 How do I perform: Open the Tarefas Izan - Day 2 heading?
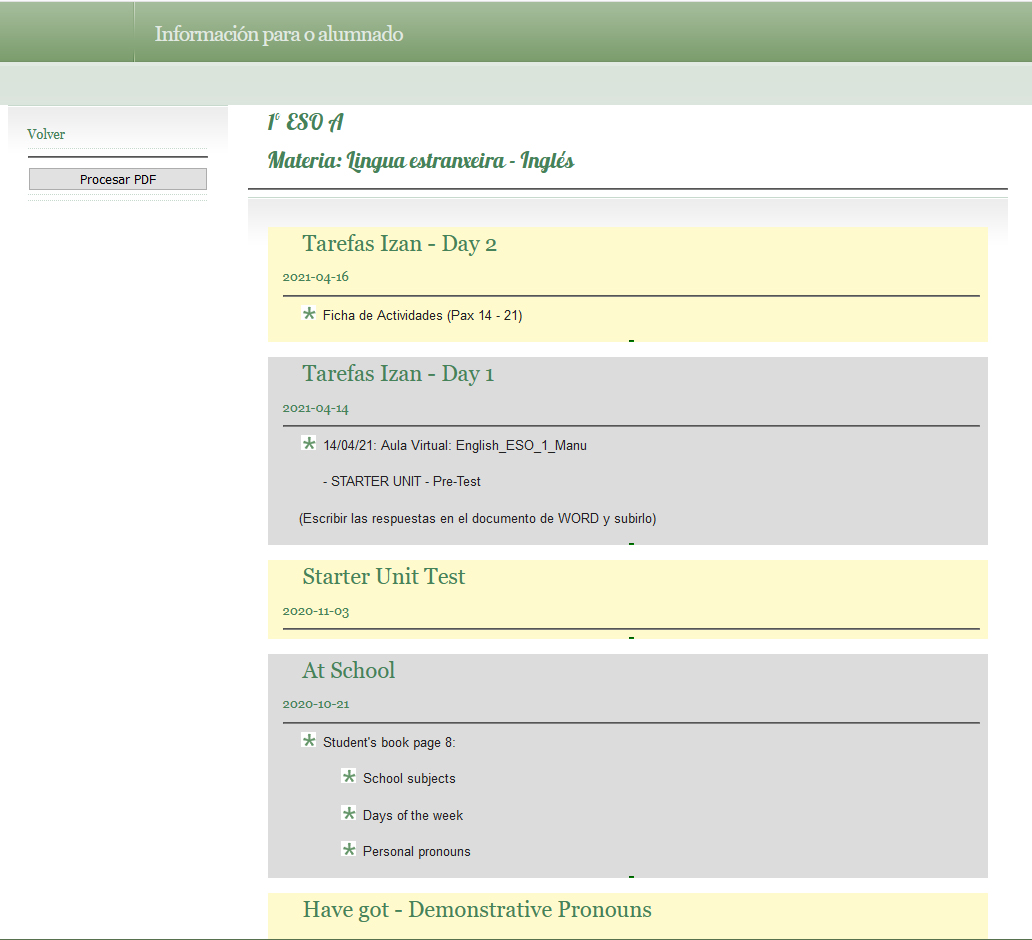pos(399,244)
